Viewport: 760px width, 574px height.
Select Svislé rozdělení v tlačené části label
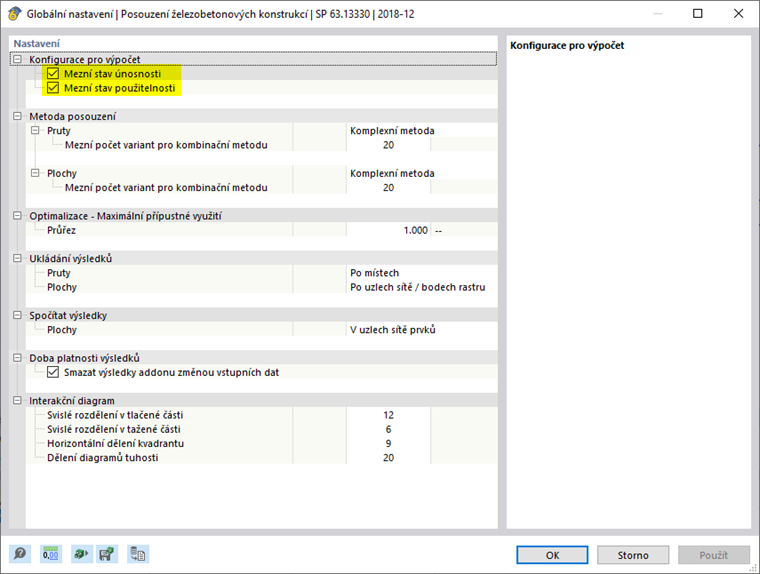click(115, 415)
